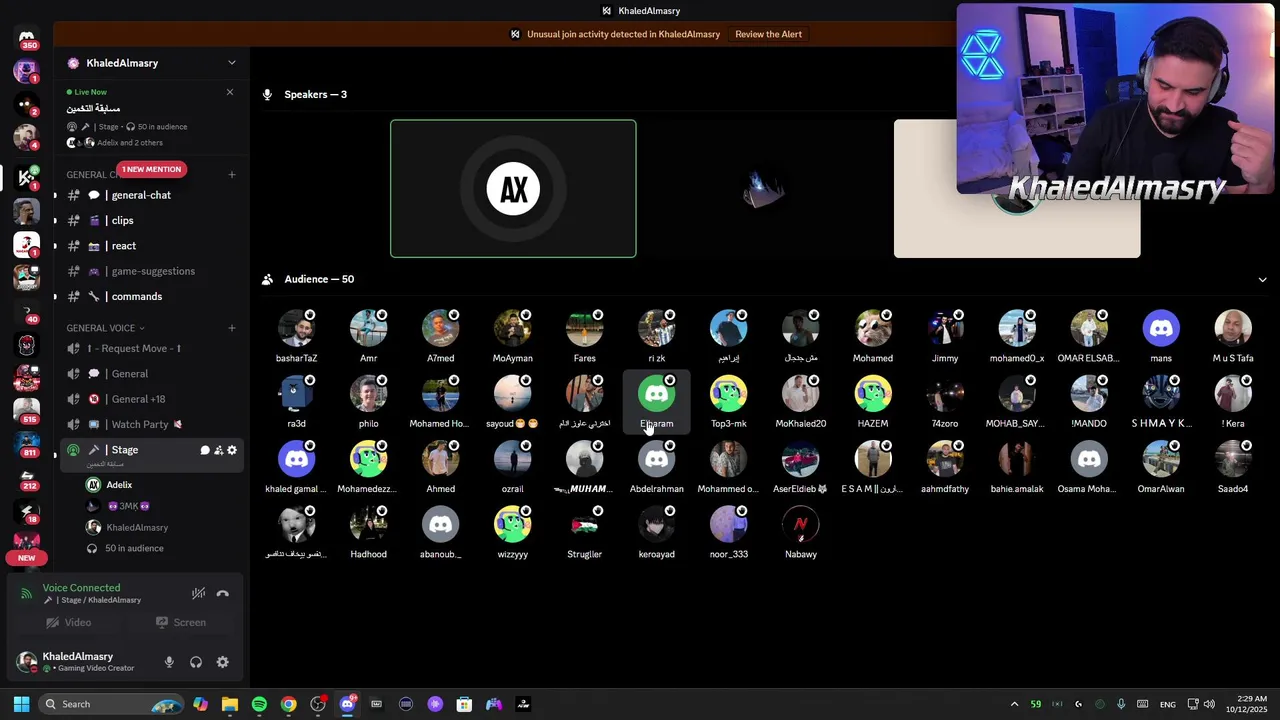
Task: Open Nabawy audience member avatar
Action: pyautogui.click(x=801, y=524)
